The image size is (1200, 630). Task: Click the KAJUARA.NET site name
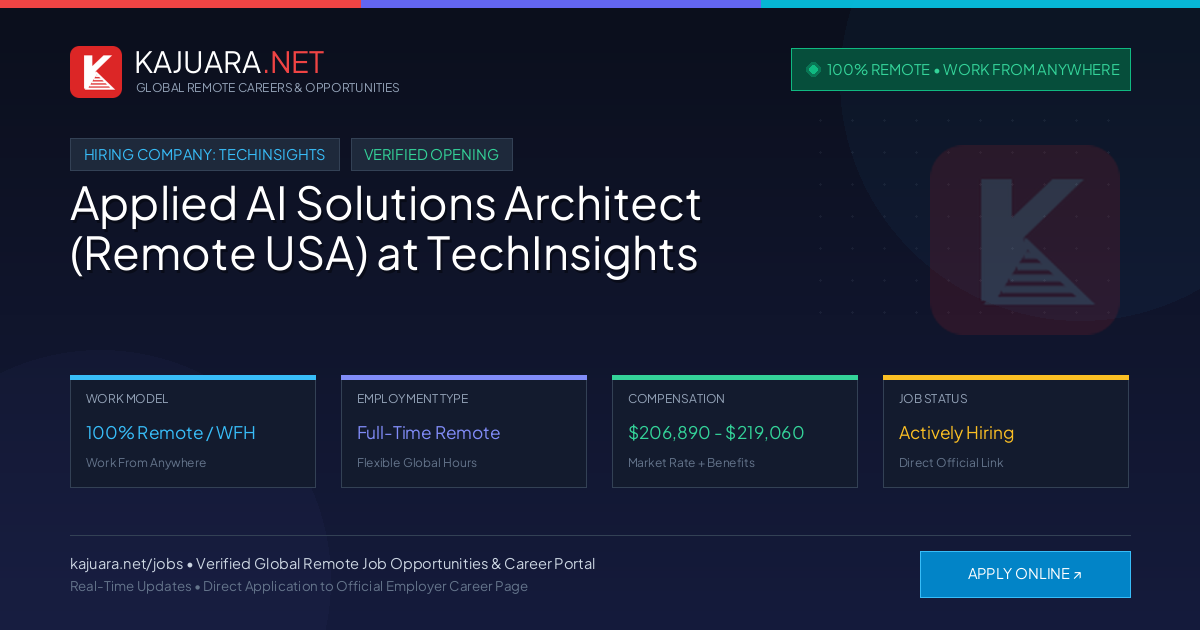[229, 62]
